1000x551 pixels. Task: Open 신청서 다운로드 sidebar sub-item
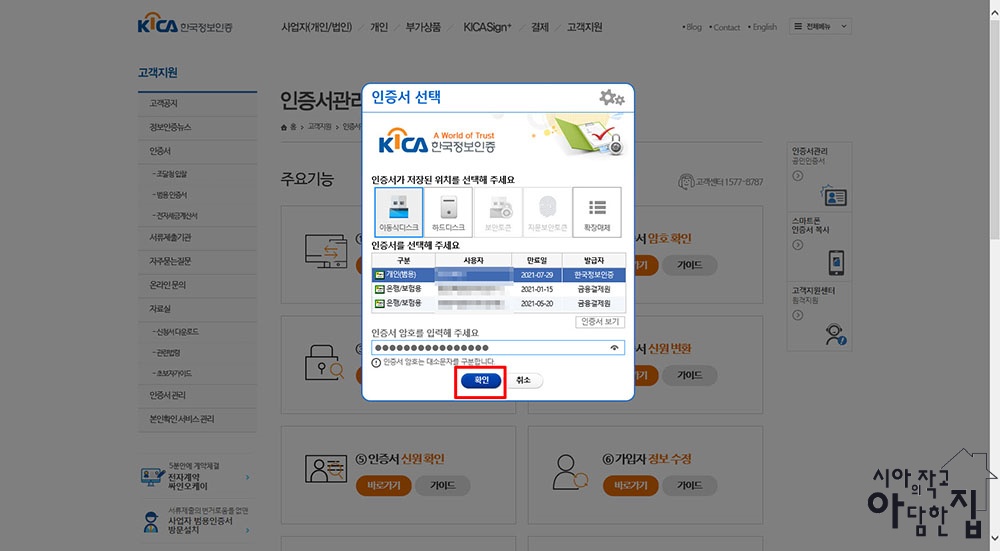175,332
